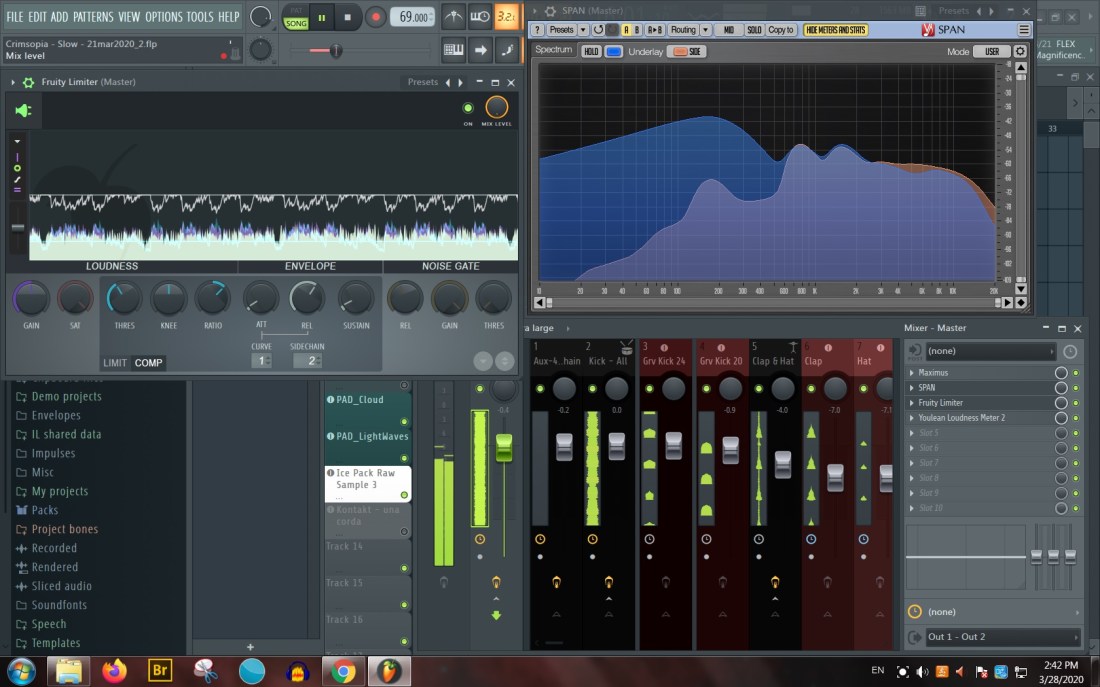This screenshot has height=687, width=1100.
Task: Click the metronome icon in the toolbar
Action: pos(453,17)
